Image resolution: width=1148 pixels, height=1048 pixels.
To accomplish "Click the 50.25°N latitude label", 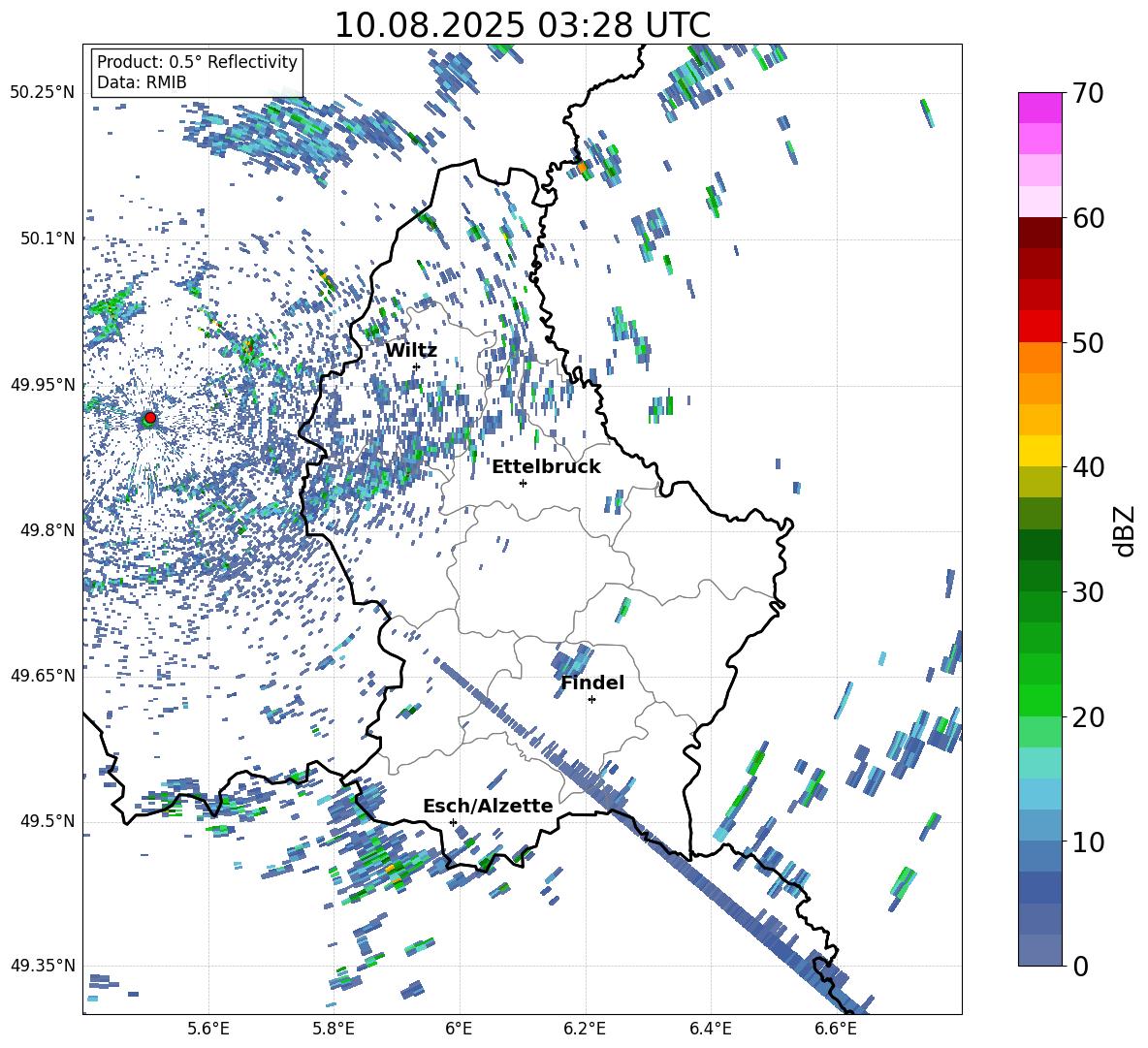I will (x=43, y=93).
